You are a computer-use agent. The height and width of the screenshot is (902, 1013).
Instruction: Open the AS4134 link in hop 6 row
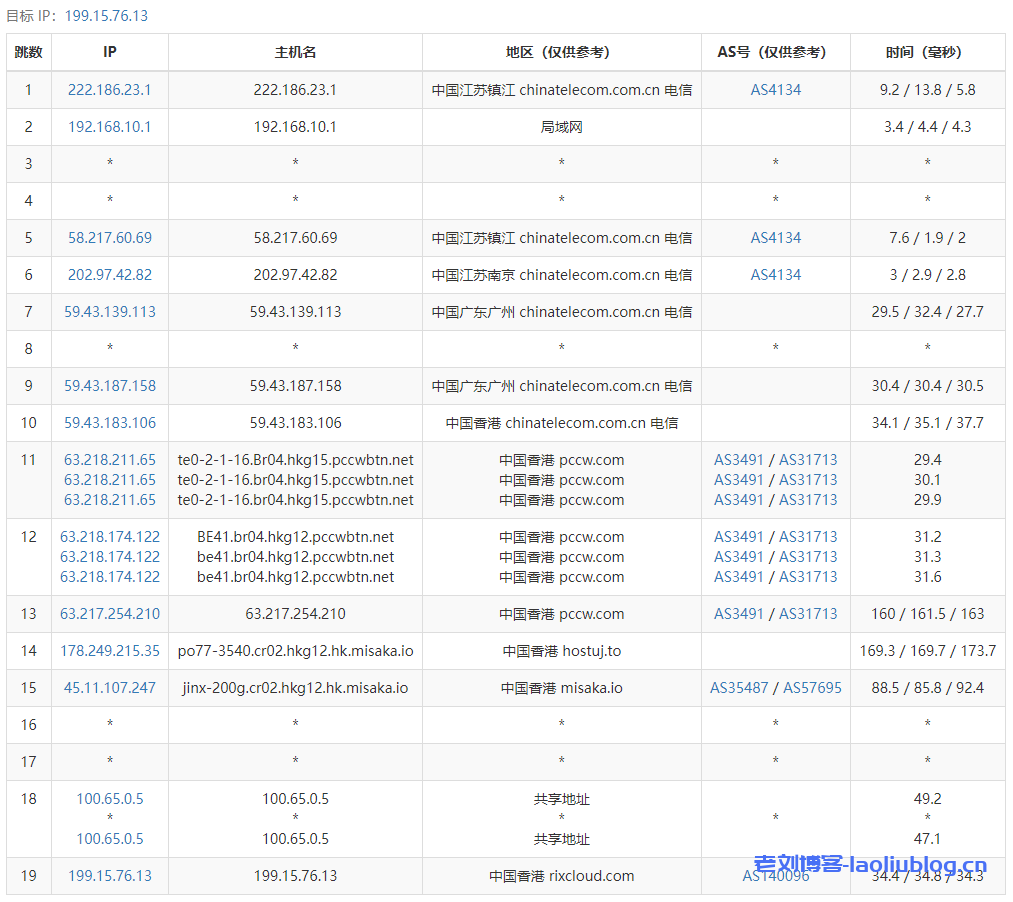[776, 275]
